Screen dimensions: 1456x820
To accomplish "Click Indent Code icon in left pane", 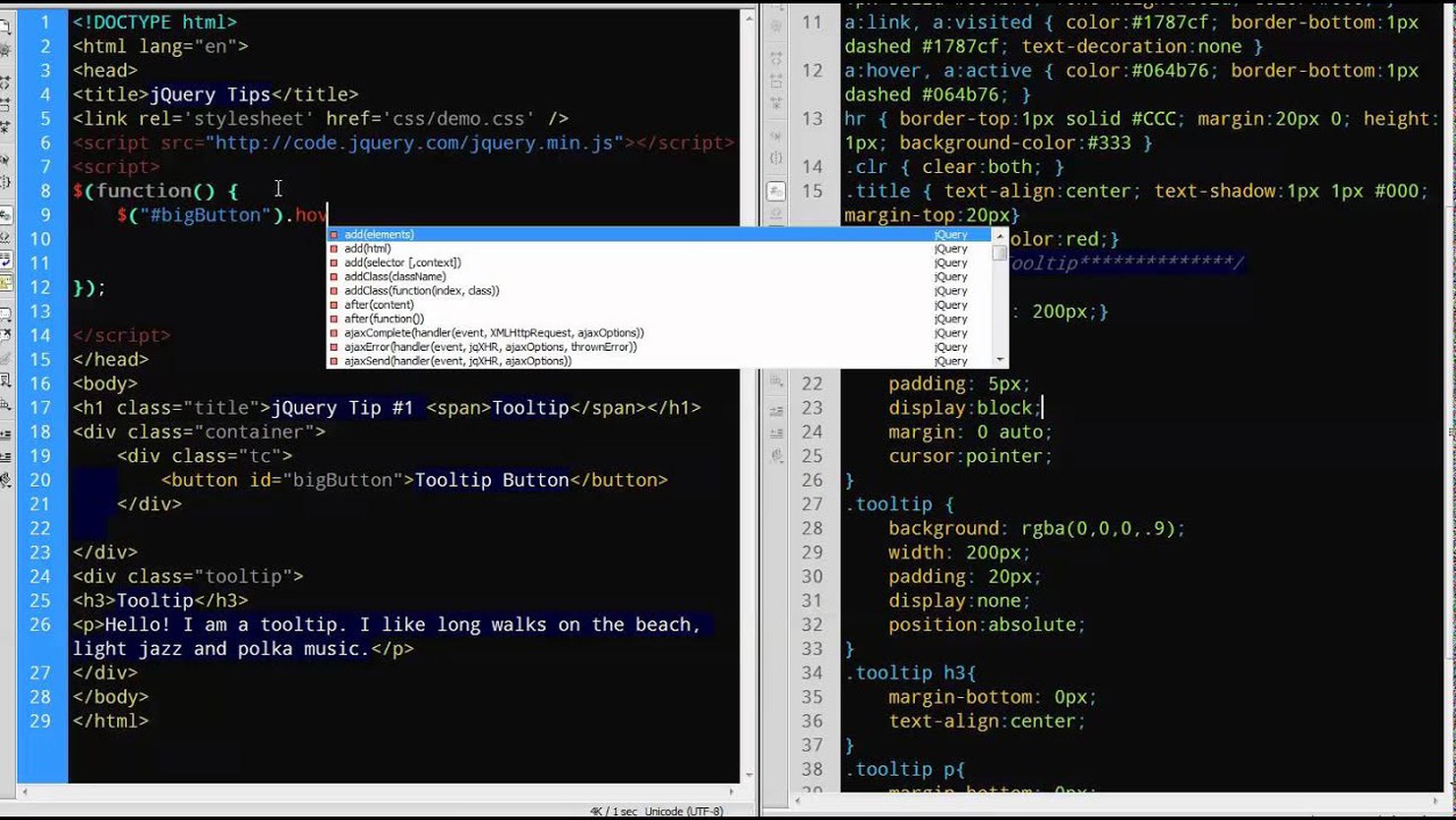I will tap(6, 434).
